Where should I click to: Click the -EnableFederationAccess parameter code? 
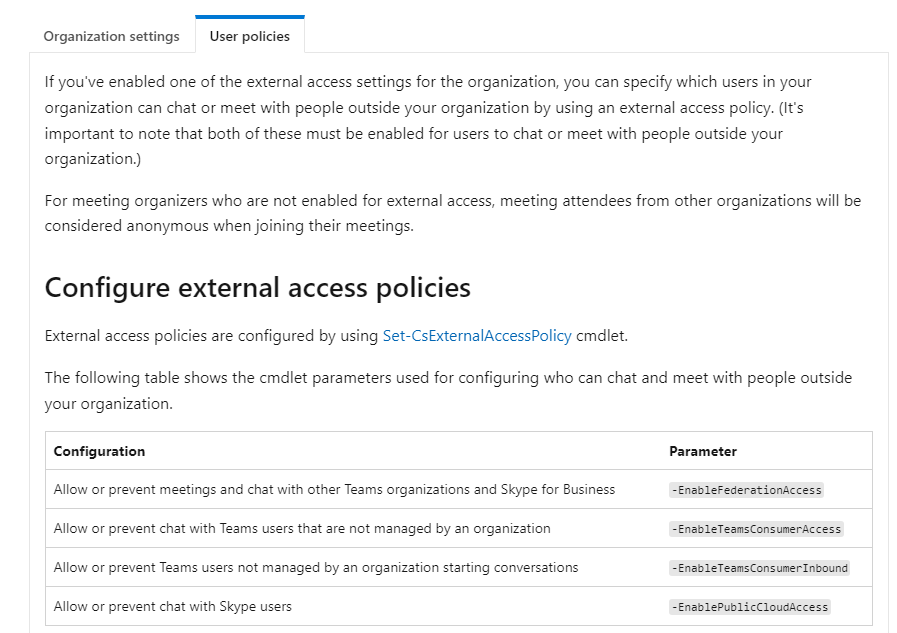coord(747,490)
